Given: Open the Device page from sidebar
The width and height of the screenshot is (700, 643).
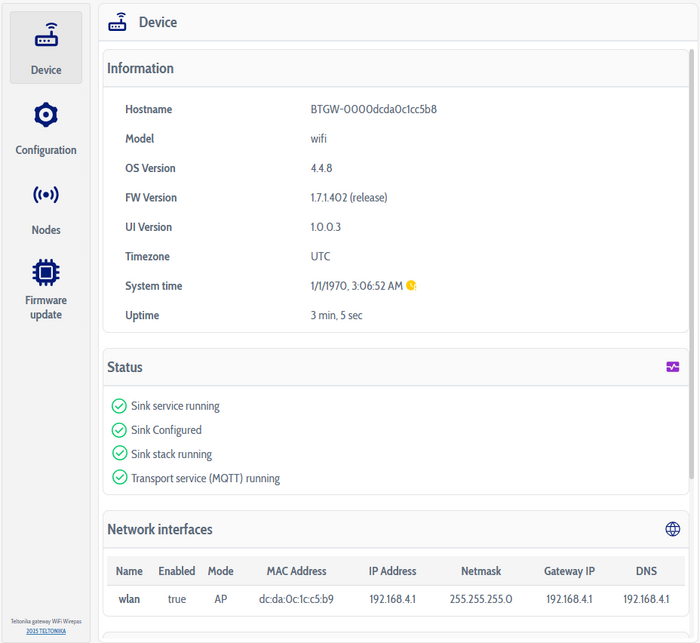Looking at the screenshot, I should tap(46, 48).
